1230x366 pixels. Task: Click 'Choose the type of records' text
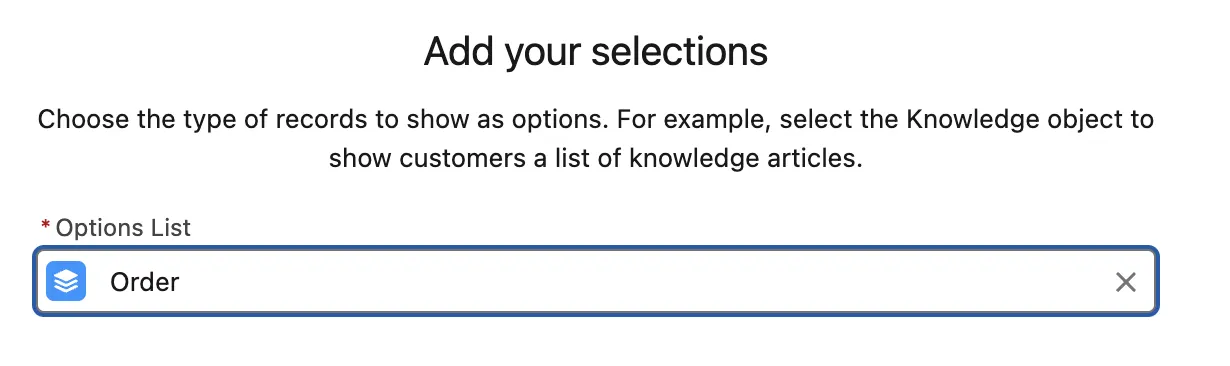(189, 120)
